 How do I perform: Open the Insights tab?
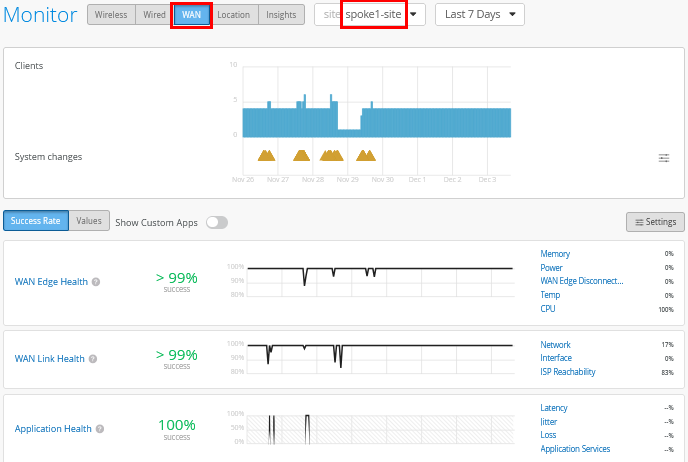(281, 14)
